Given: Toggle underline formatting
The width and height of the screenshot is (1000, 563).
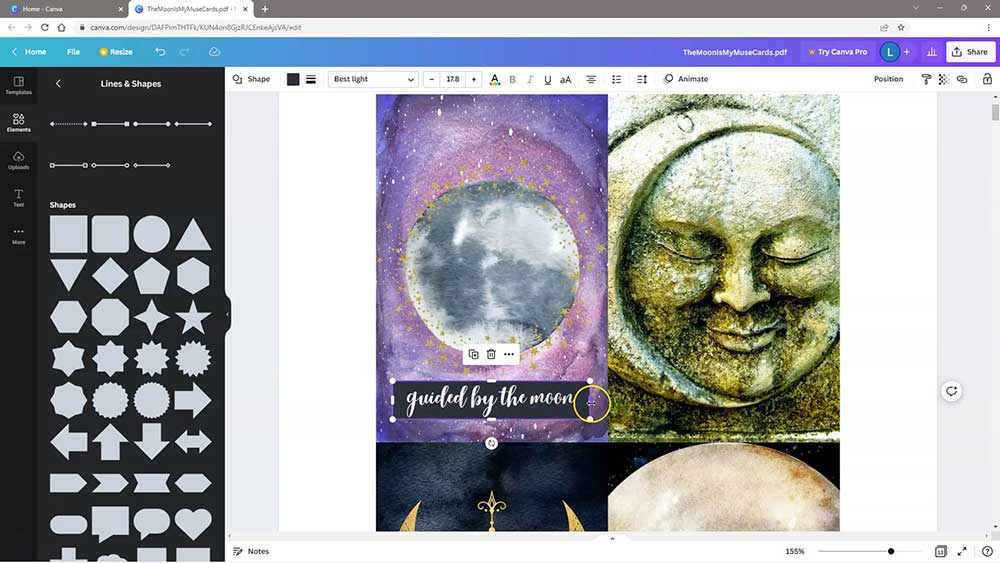Looking at the screenshot, I should (x=547, y=79).
